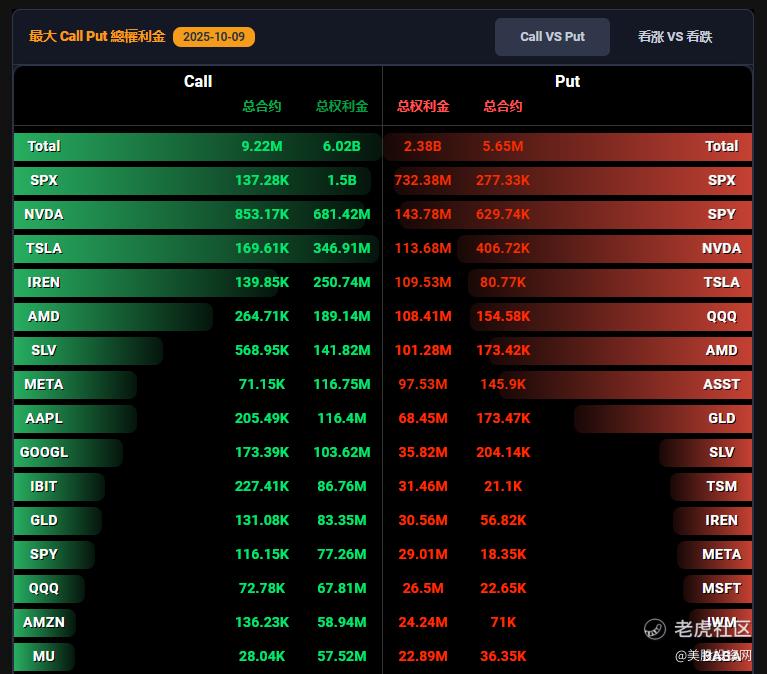Click the SLV ticker in Call list

[x=44, y=350]
